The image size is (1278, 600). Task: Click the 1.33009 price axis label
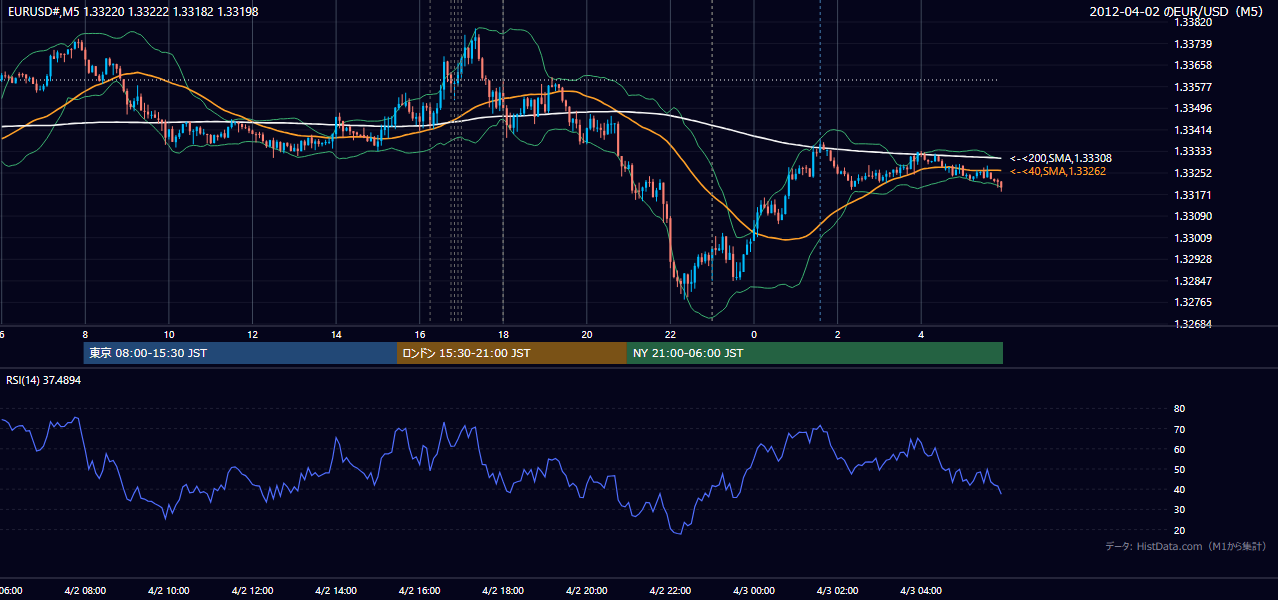click(x=1193, y=238)
